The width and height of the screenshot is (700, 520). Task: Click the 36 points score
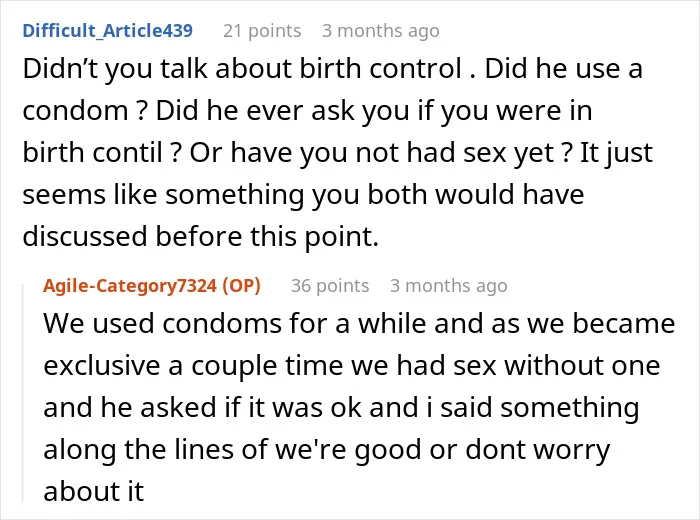[330, 286]
